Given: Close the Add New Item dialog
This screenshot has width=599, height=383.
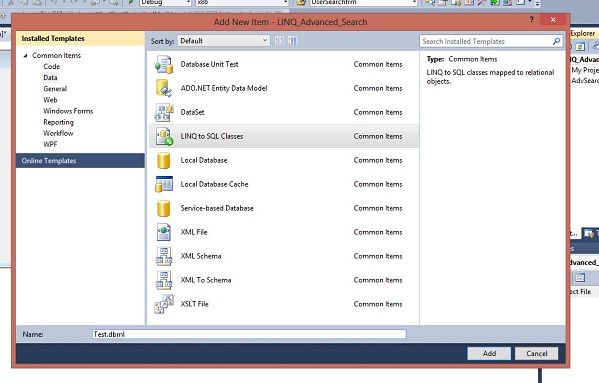Looking at the screenshot, I should tap(553, 19).
